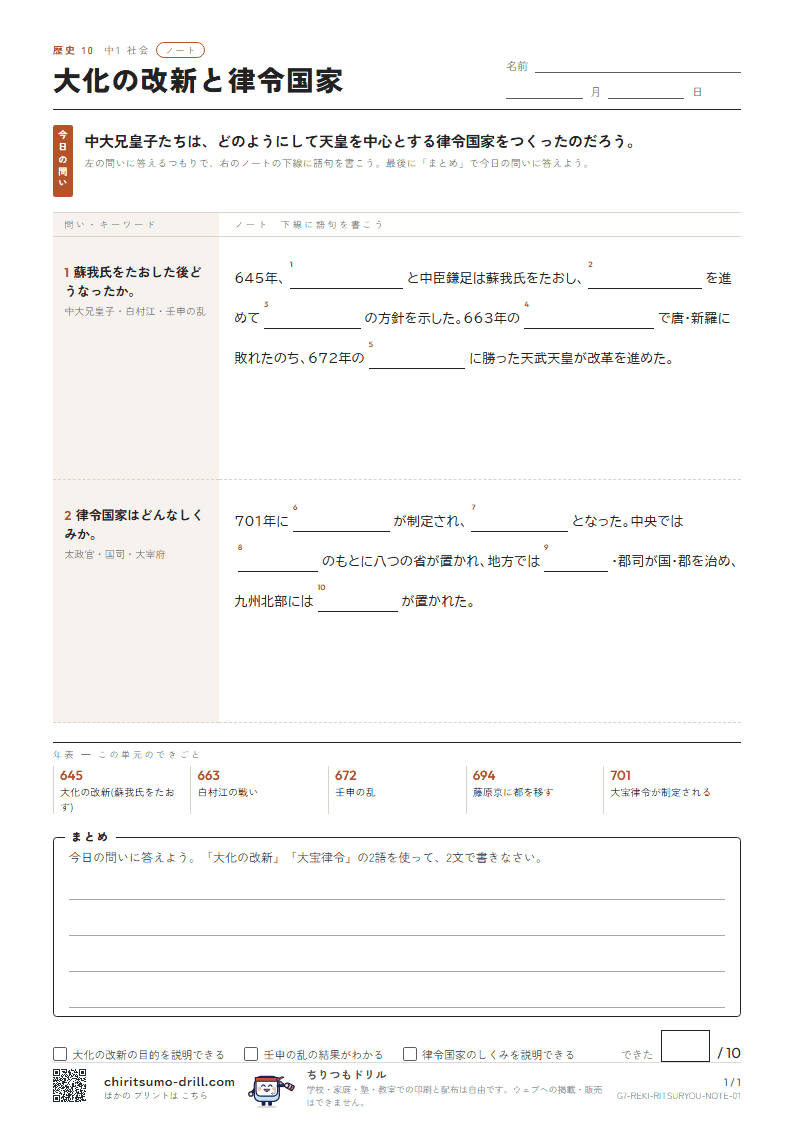The width and height of the screenshot is (794, 1123).
Task: Click the 大化の改新(蘇我氏をたおす) timeline entry
Action: pos(117,799)
